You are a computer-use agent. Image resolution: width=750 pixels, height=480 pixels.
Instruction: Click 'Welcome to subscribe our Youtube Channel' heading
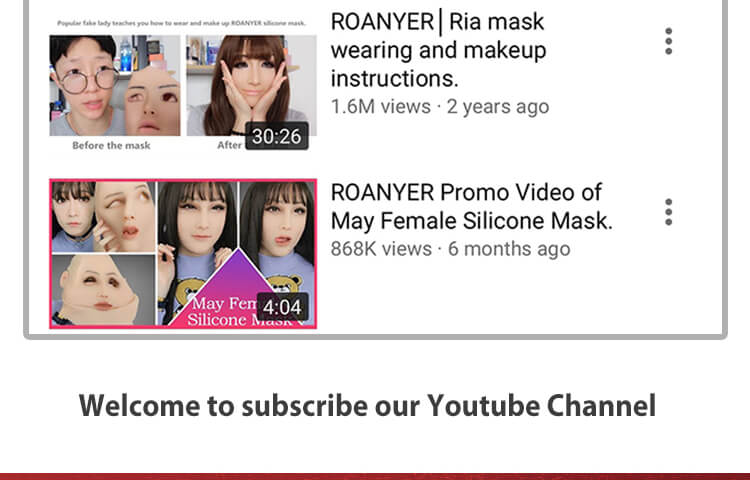click(367, 406)
